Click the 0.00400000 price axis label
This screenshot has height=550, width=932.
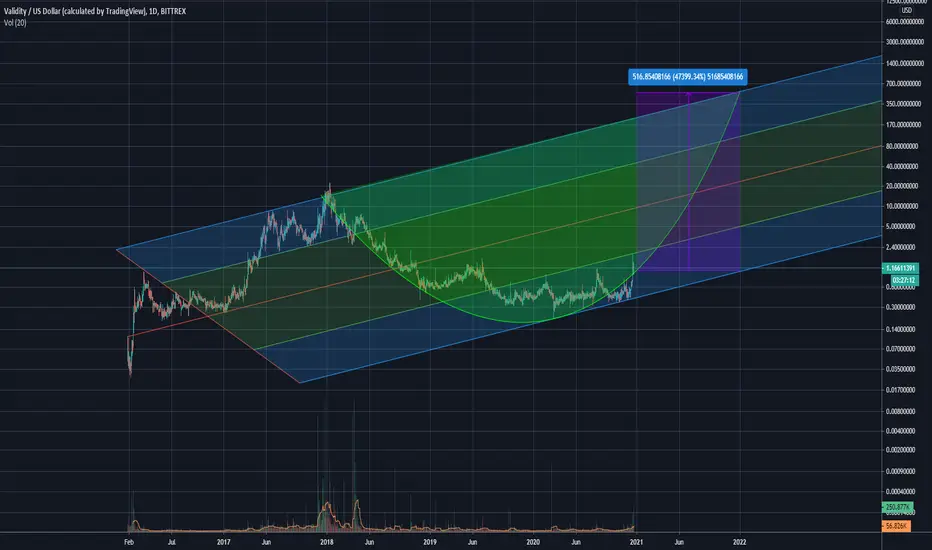901,430
